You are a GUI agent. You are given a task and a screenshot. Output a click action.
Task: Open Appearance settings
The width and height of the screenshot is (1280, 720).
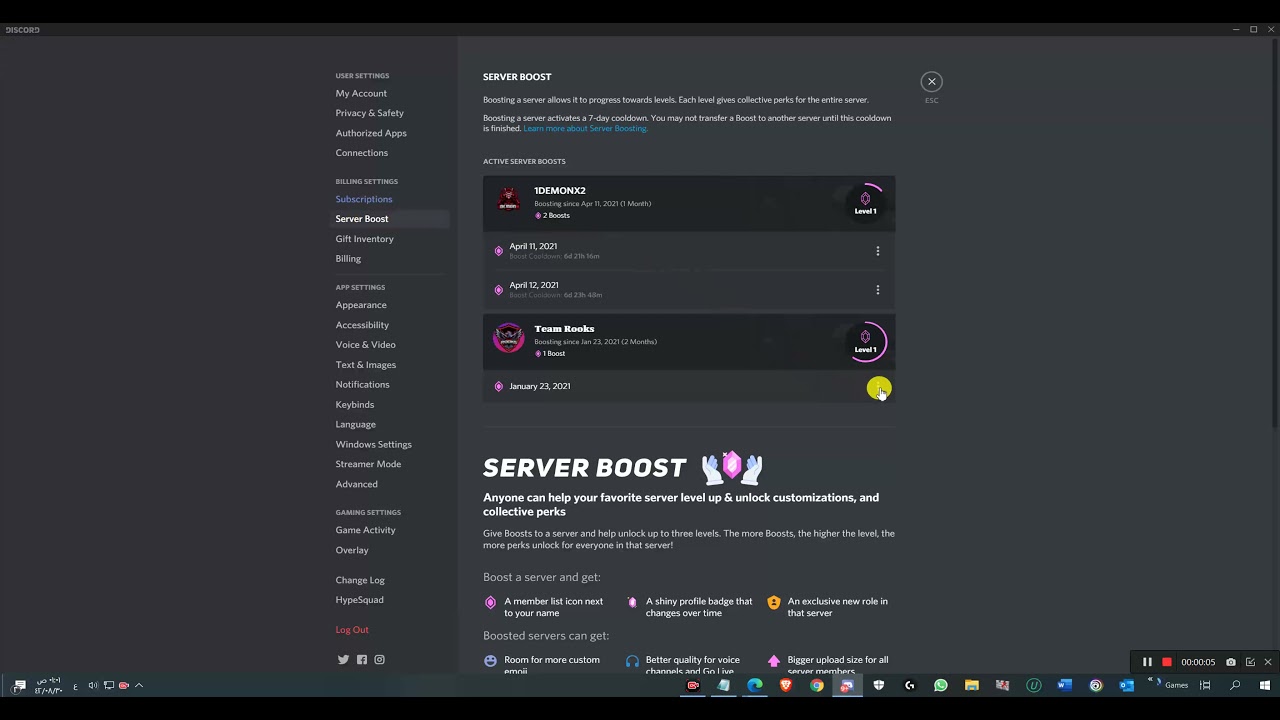click(361, 305)
